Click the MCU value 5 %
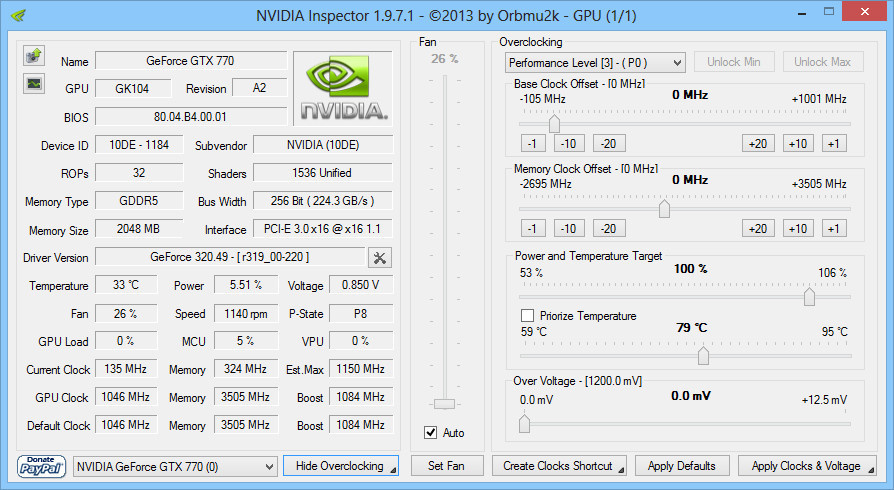894x490 pixels. coord(246,341)
